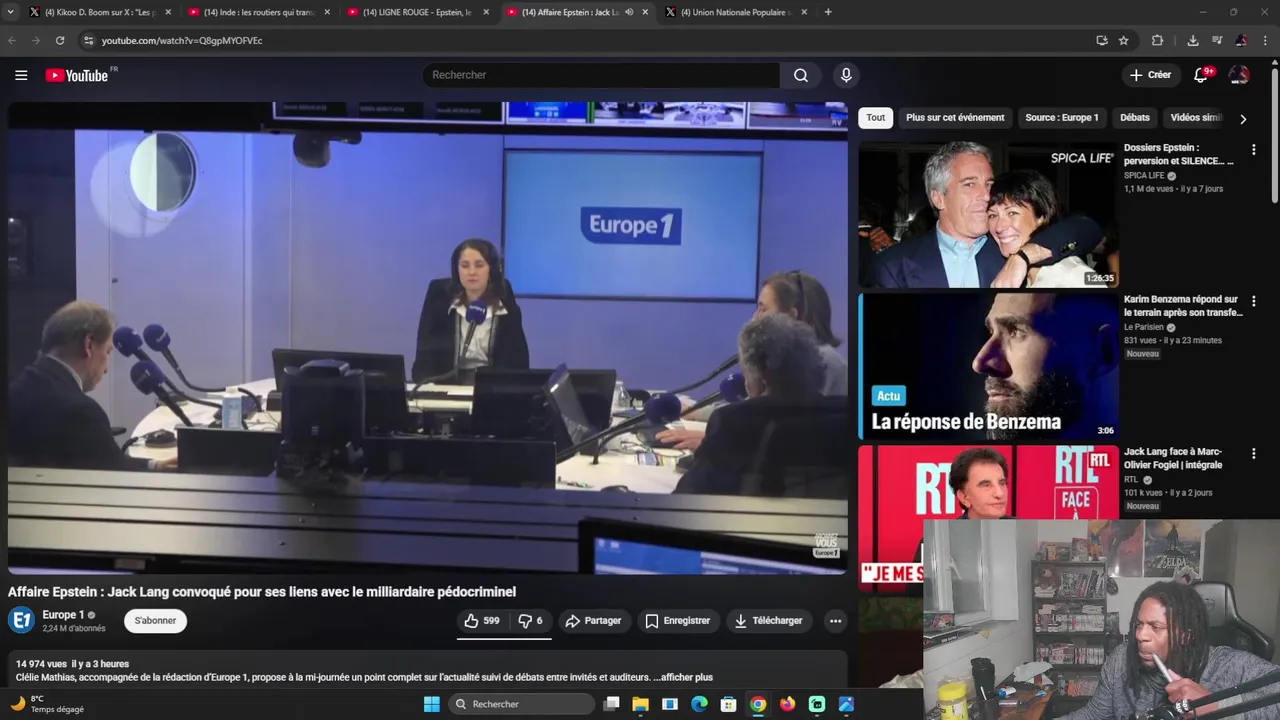Click the Créer create button
Image resolution: width=1280 pixels, height=720 pixels.
1150,75
